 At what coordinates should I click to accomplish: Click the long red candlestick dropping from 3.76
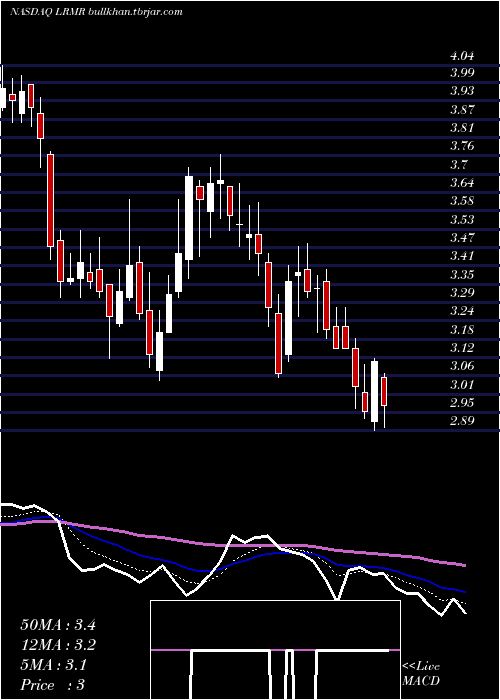tap(50, 200)
